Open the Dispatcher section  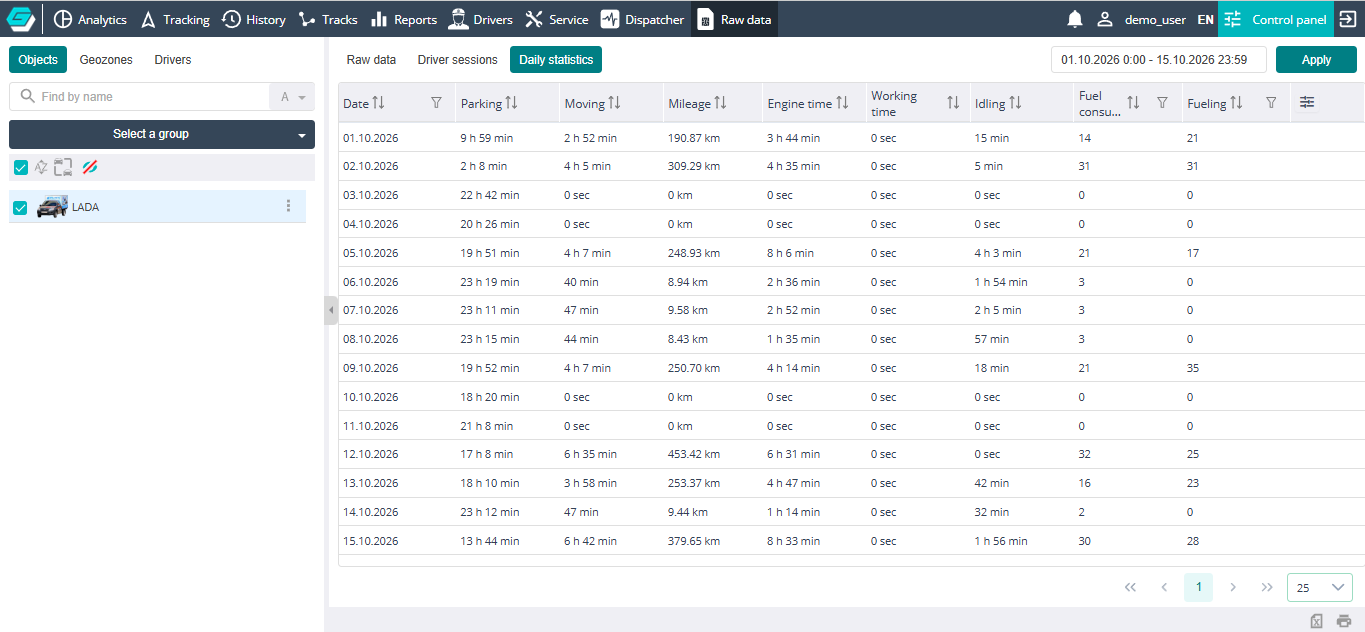pos(643,19)
